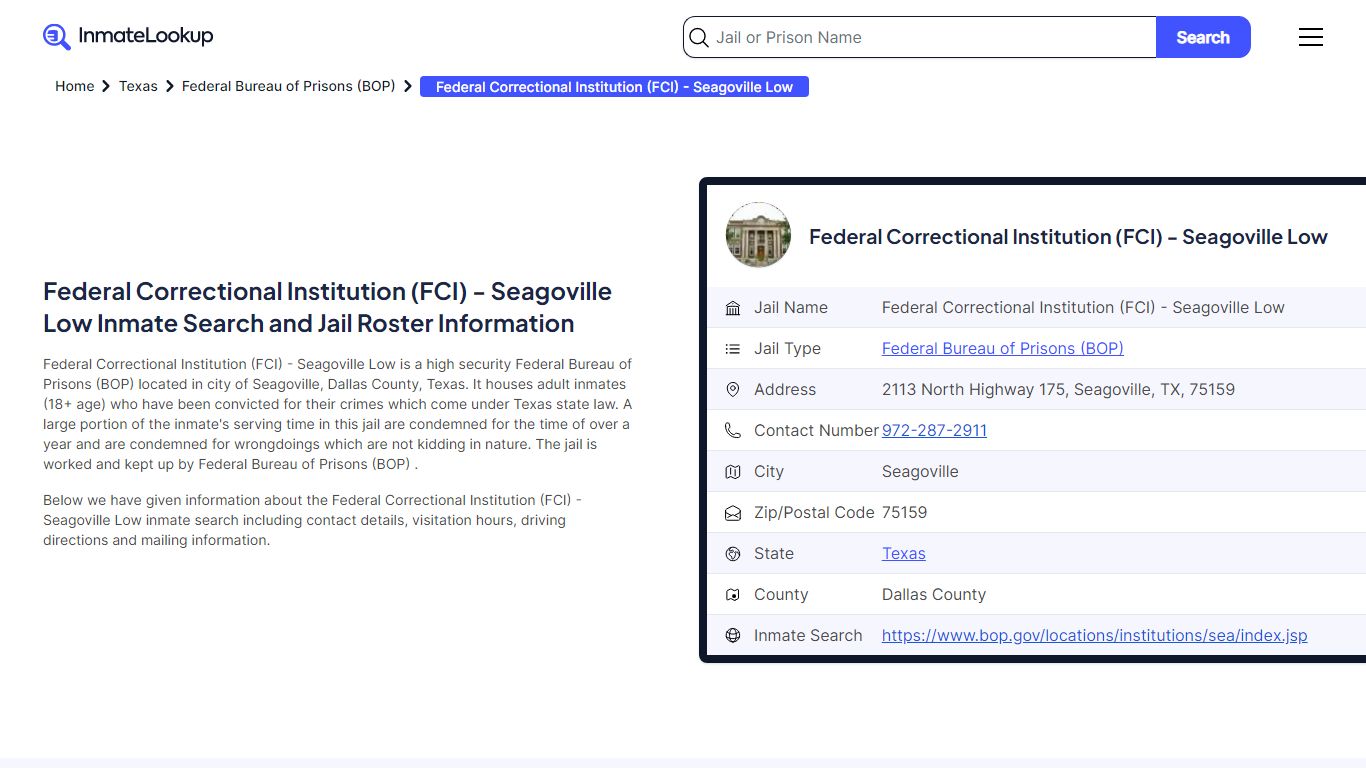Click the Jail Type list icon

(733, 349)
